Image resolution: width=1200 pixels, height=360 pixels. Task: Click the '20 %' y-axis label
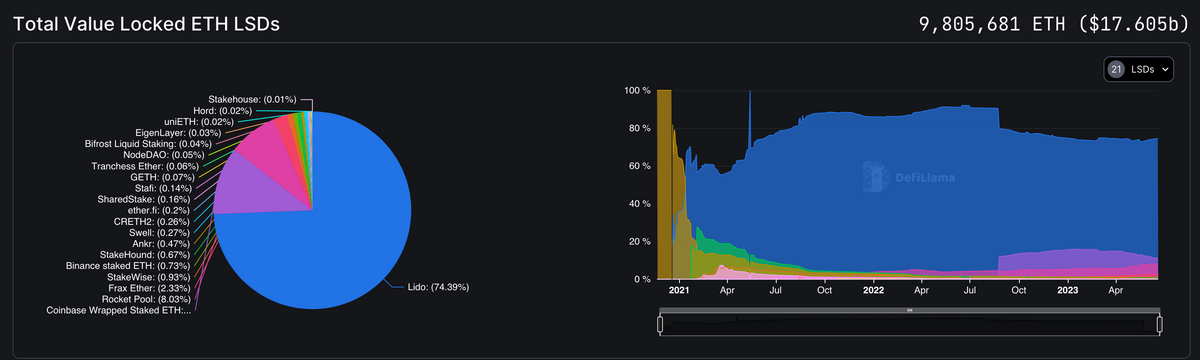pyautogui.click(x=641, y=242)
